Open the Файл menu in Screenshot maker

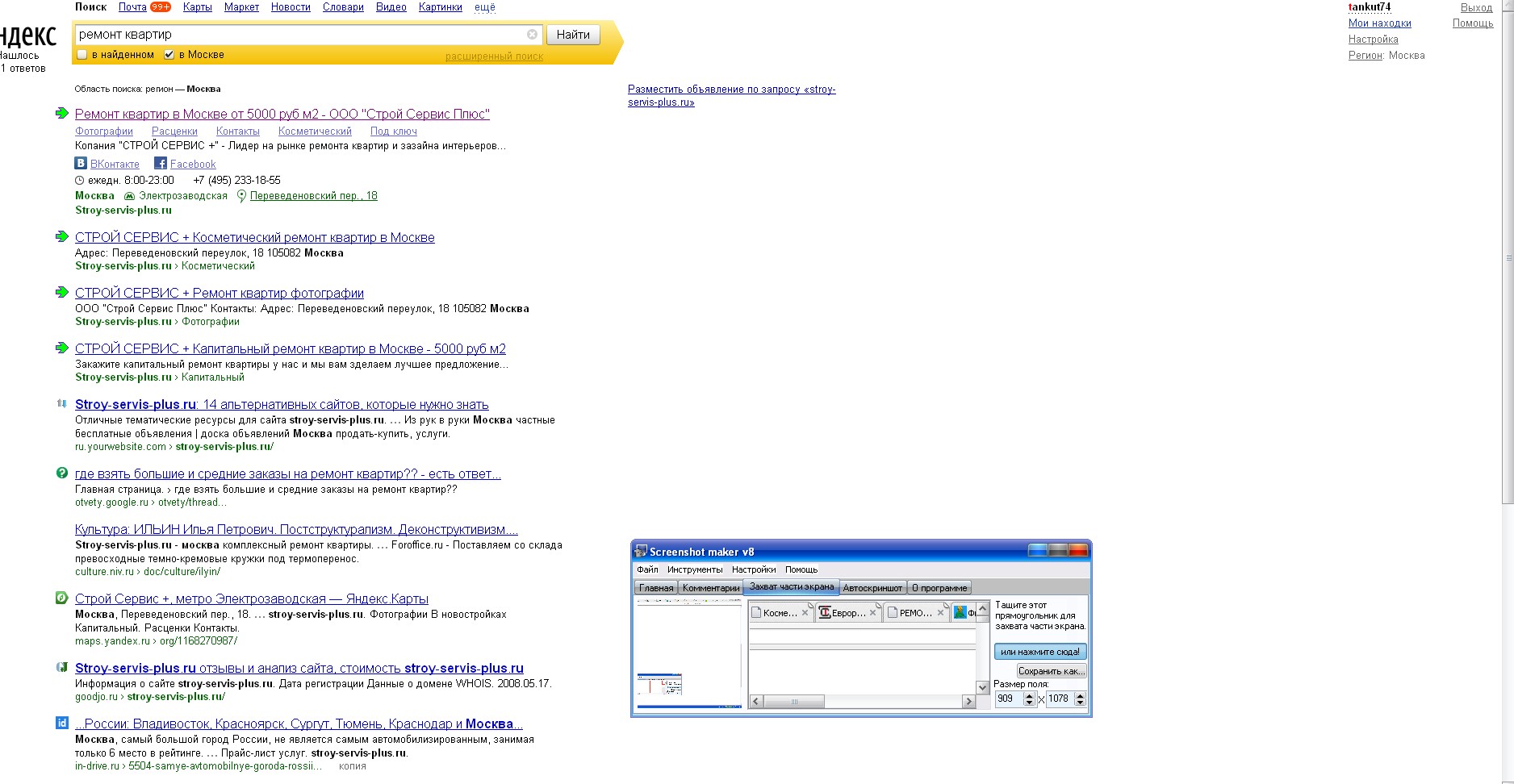(647, 569)
